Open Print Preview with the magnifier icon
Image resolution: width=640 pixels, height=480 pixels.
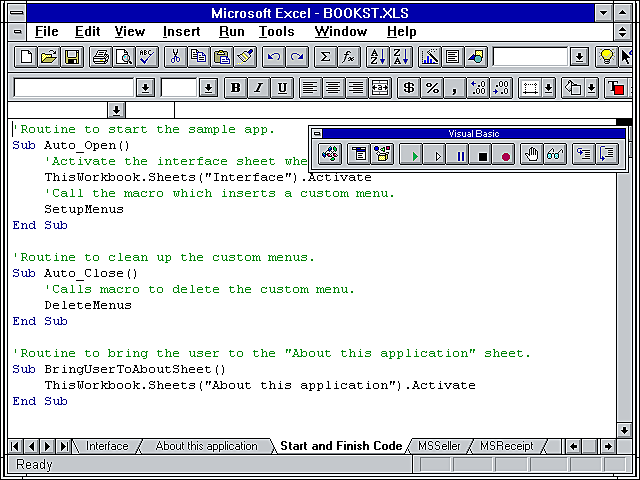click(x=124, y=57)
